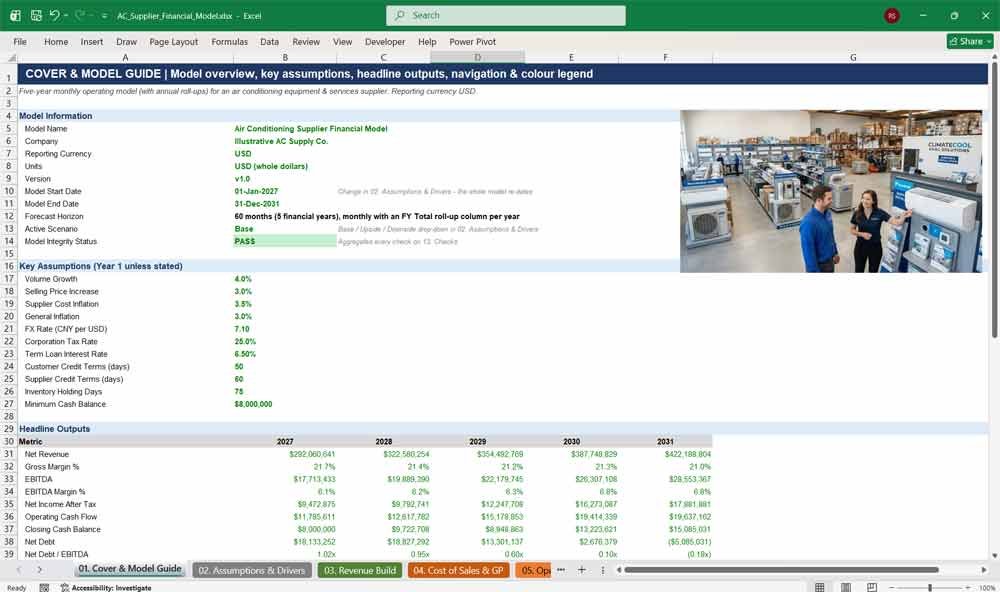
Task: Click the 100% zoom level button
Action: [x=987, y=588]
